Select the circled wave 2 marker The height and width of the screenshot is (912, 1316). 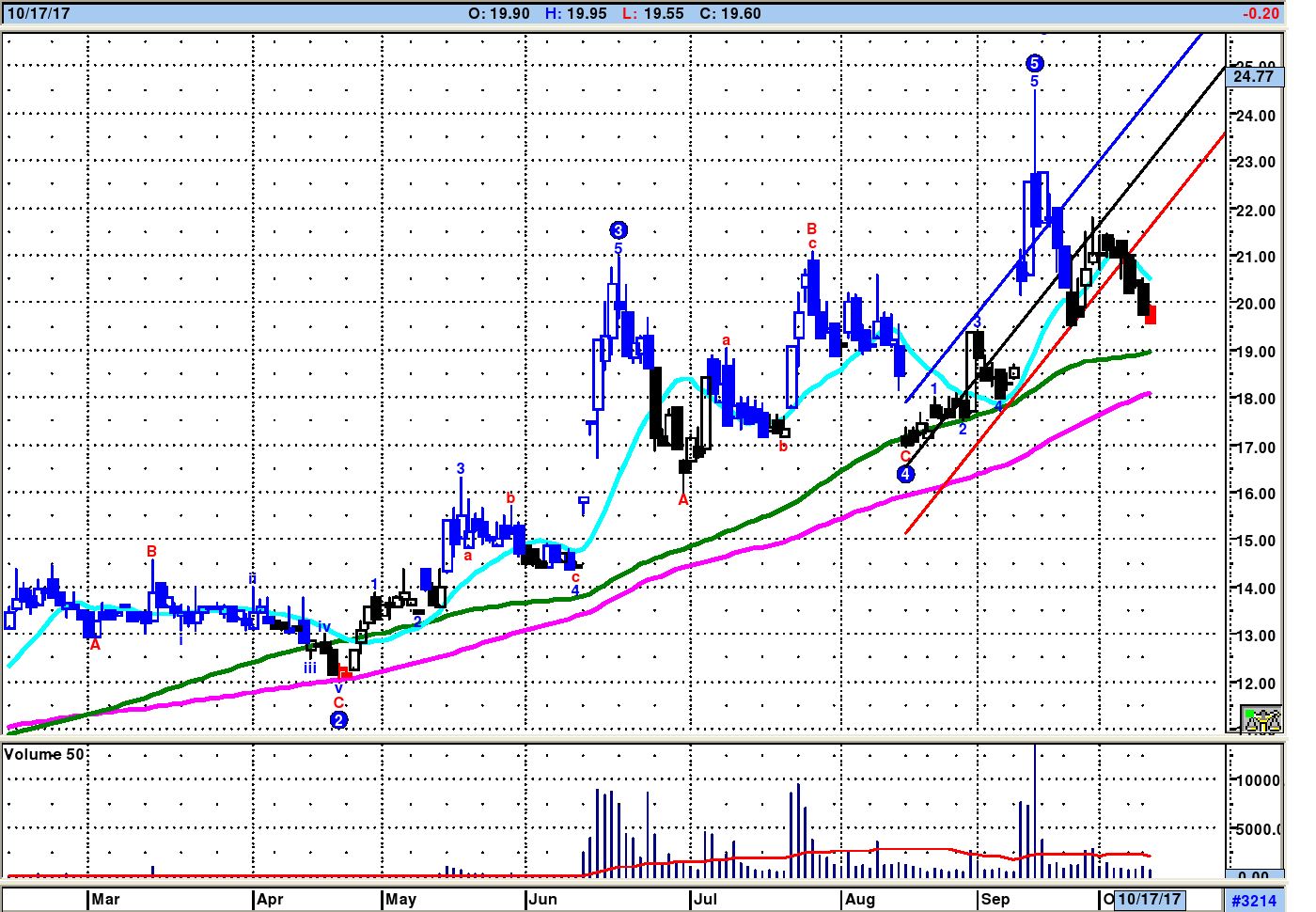(338, 719)
